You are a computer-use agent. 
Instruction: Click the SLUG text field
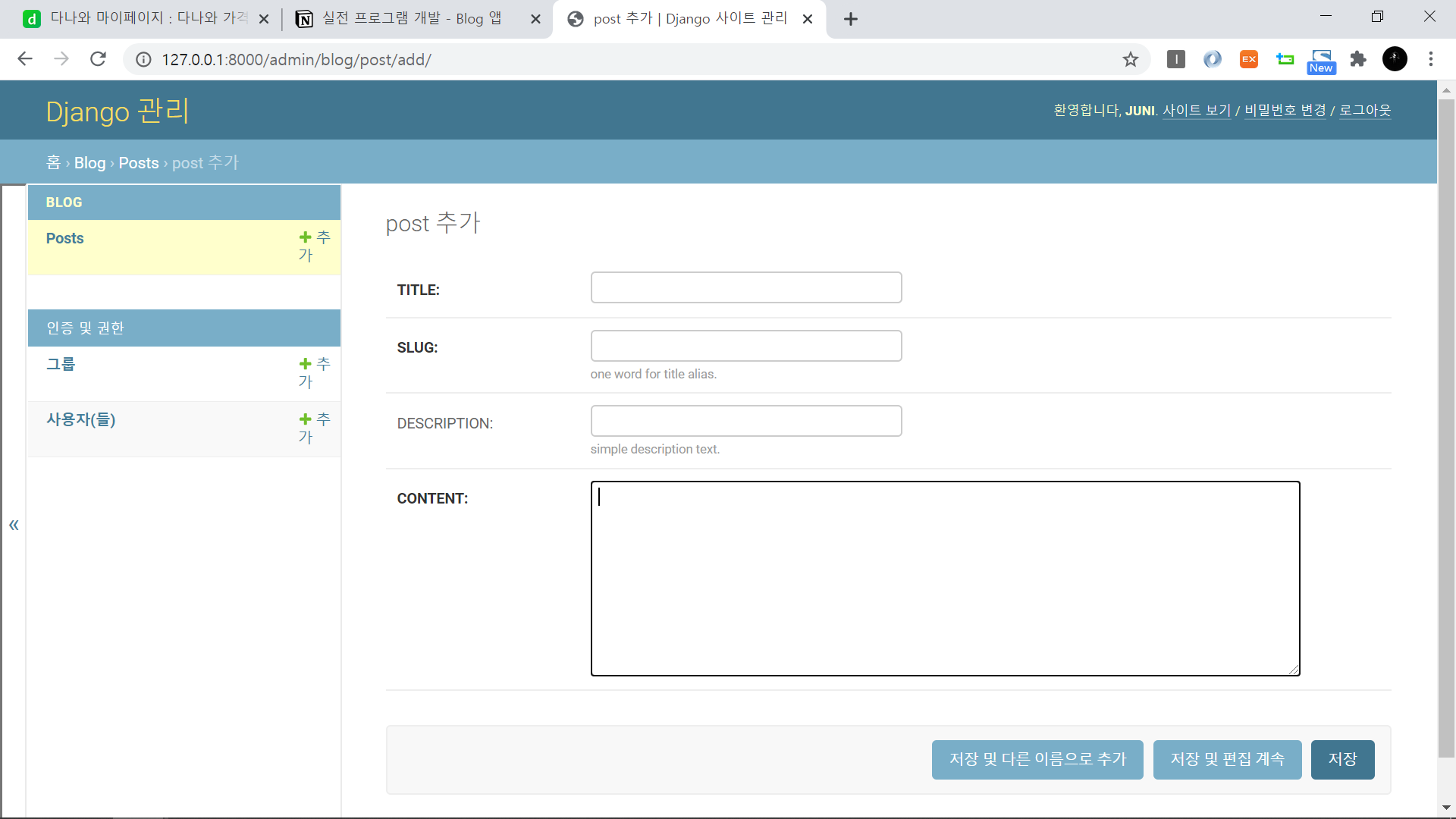[x=745, y=346]
